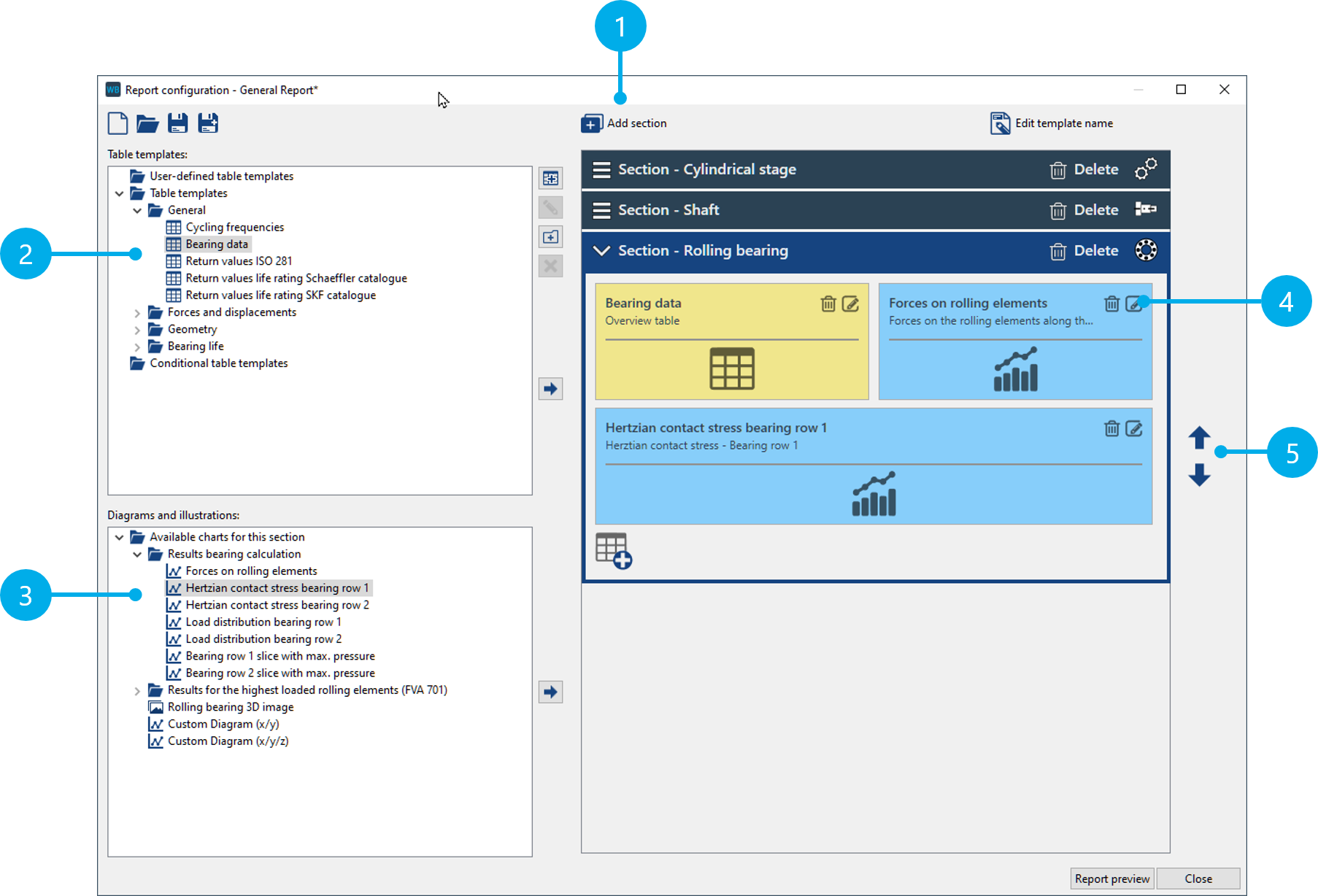Viewport: 1318px width, 896px height.
Task: Move the selected section up with the arrow
Action: 1199,438
